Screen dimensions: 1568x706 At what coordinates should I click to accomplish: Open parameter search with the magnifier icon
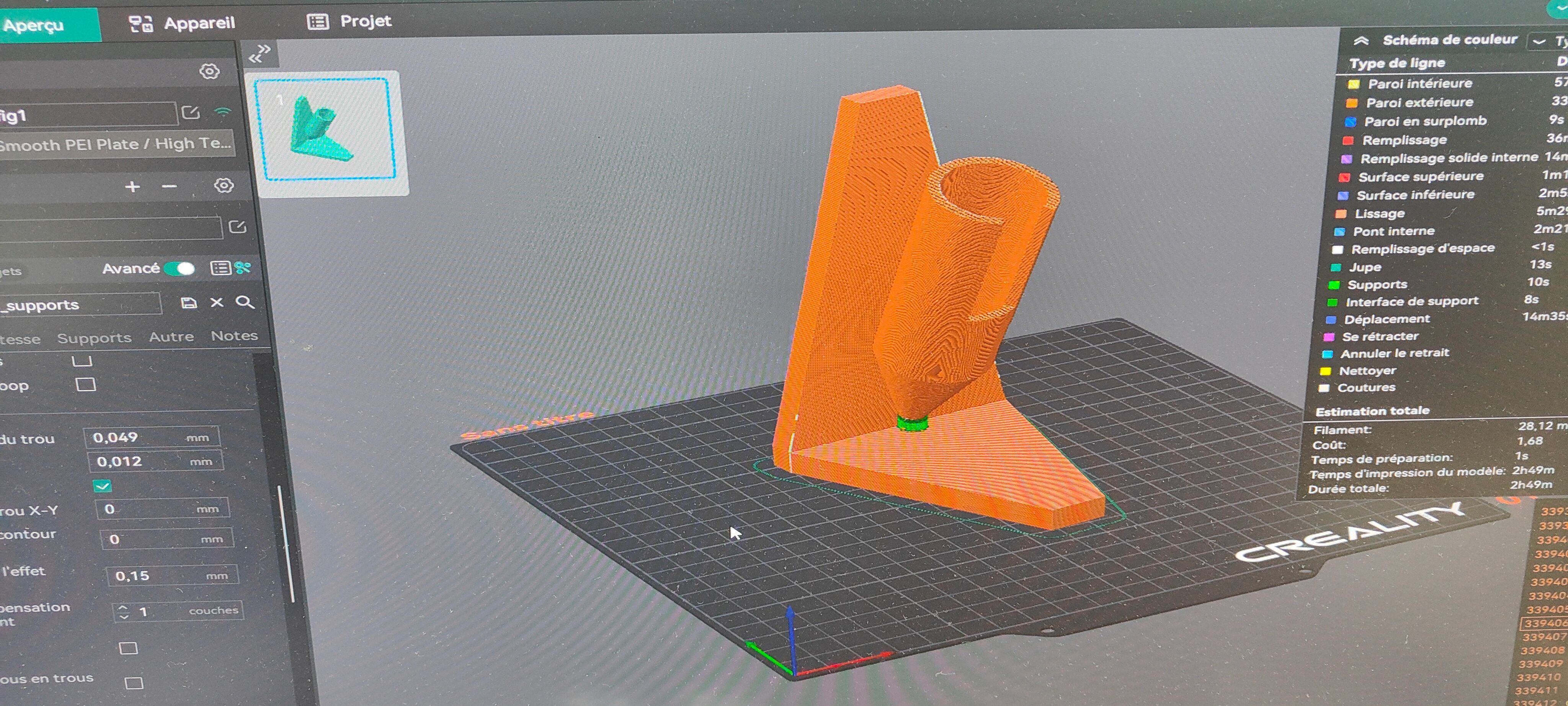245,302
